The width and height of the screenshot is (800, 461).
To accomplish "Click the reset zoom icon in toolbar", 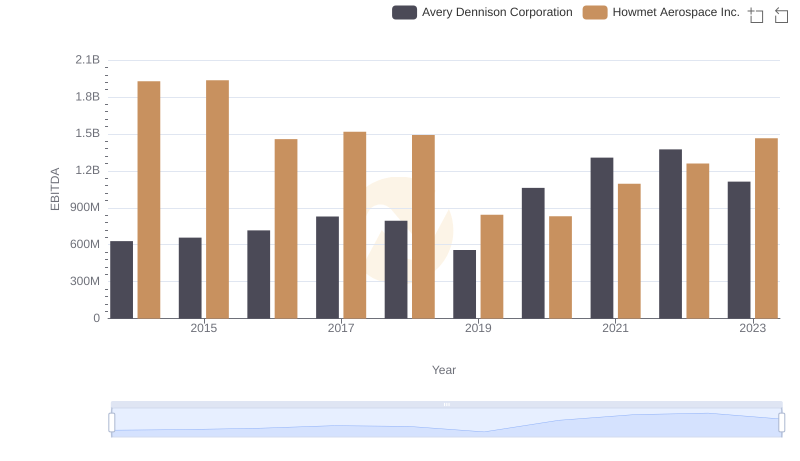I will pos(782,15).
